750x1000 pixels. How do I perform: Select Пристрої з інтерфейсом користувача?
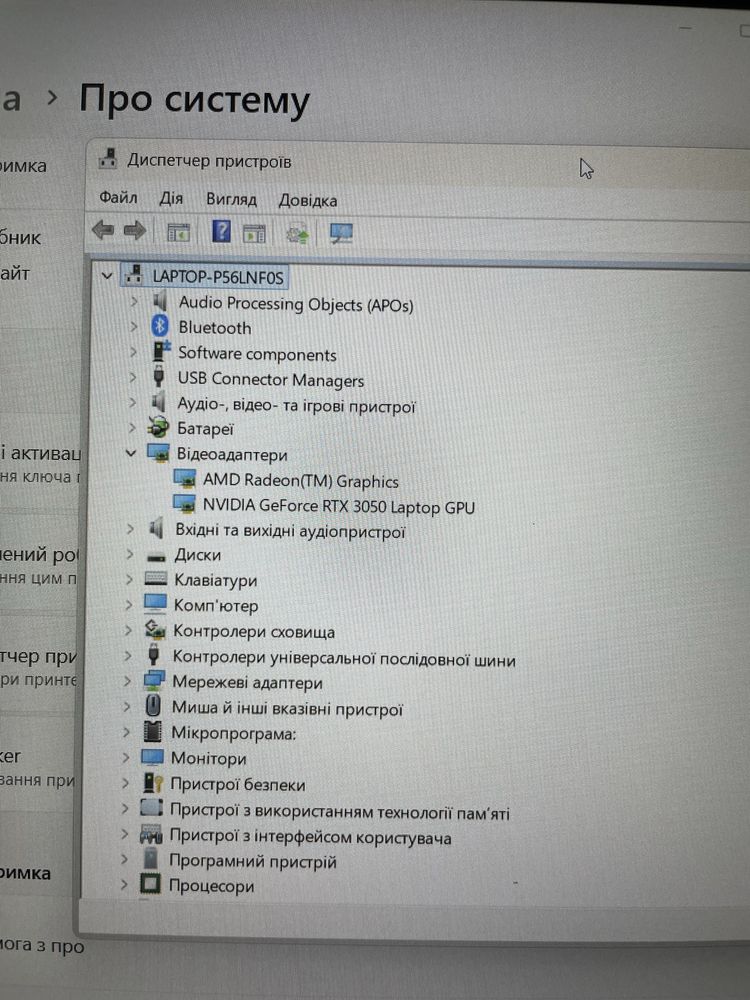pos(310,837)
